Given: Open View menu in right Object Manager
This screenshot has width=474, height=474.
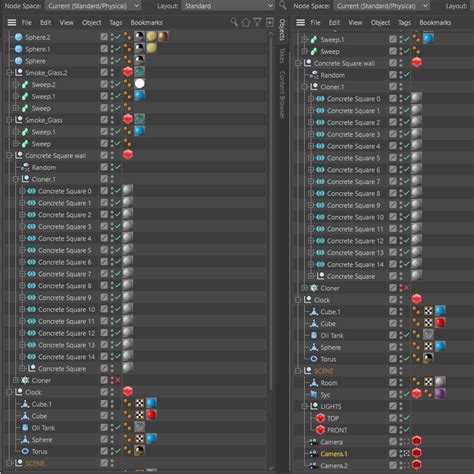Looking at the screenshot, I should coord(355,22).
